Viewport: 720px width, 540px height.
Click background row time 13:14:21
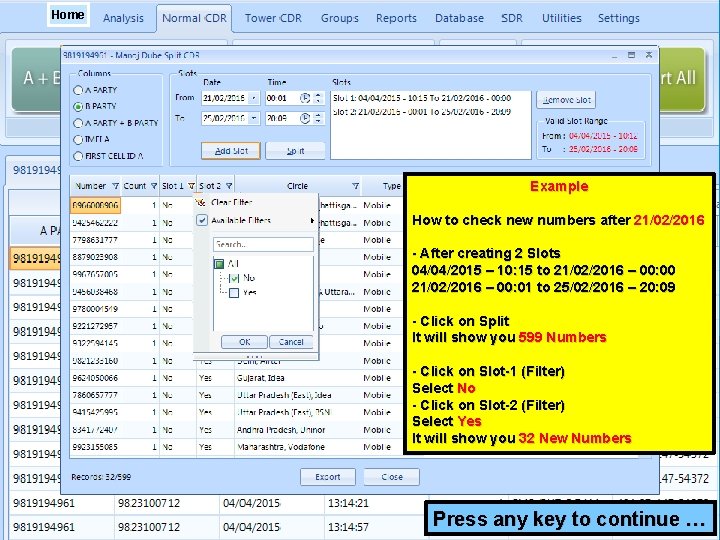point(348,503)
